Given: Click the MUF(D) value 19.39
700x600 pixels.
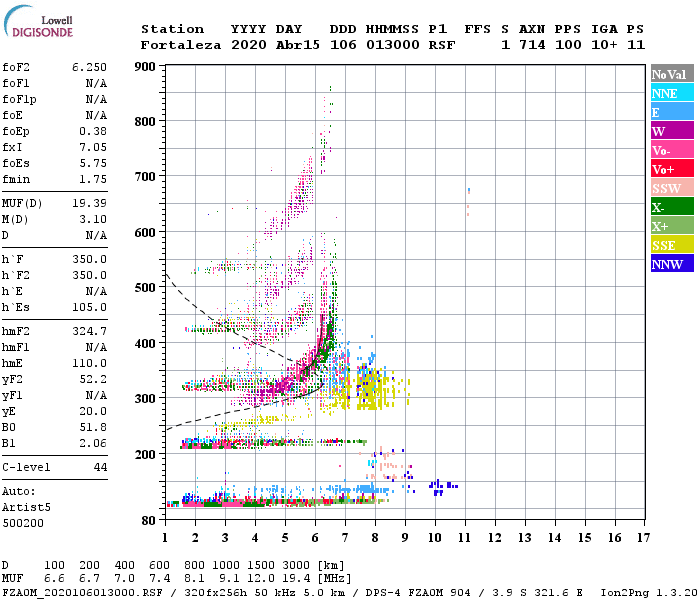Looking at the screenshot, I should (89, 204).
